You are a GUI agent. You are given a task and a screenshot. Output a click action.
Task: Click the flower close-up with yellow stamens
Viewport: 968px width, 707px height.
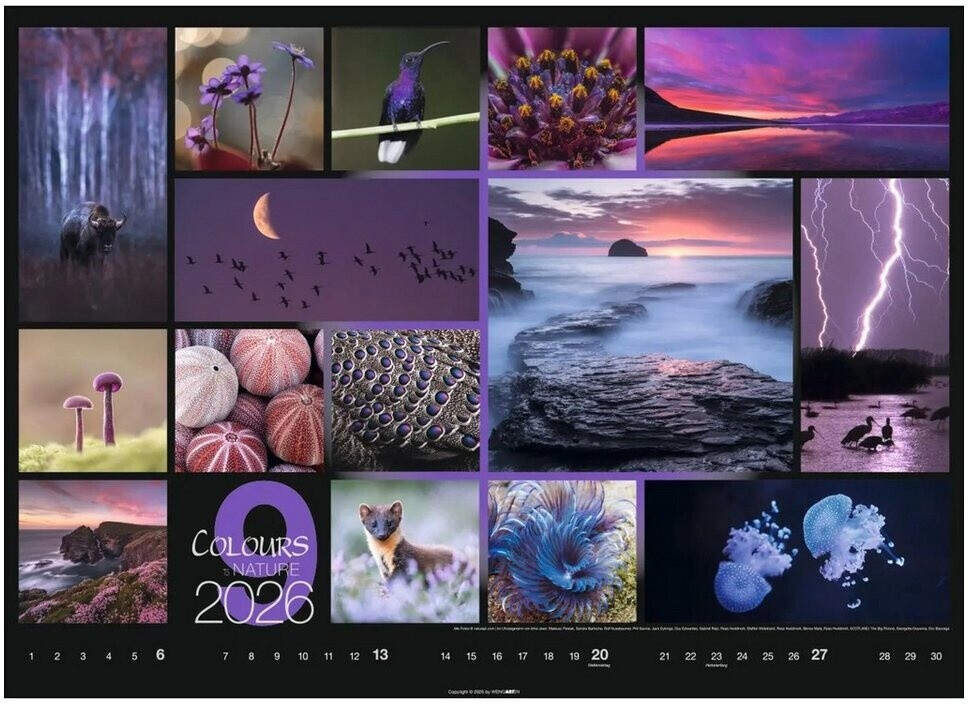tap(562, 98)
